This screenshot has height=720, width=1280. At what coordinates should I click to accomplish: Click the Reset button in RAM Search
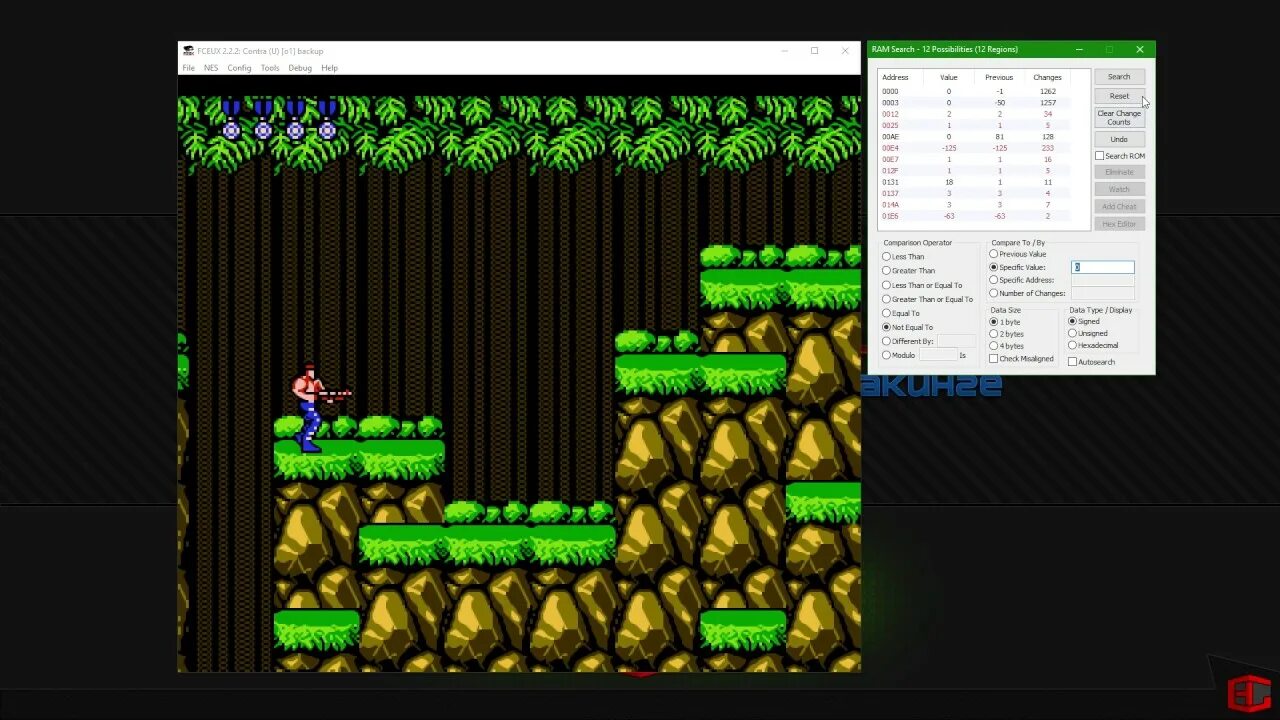1119,96
